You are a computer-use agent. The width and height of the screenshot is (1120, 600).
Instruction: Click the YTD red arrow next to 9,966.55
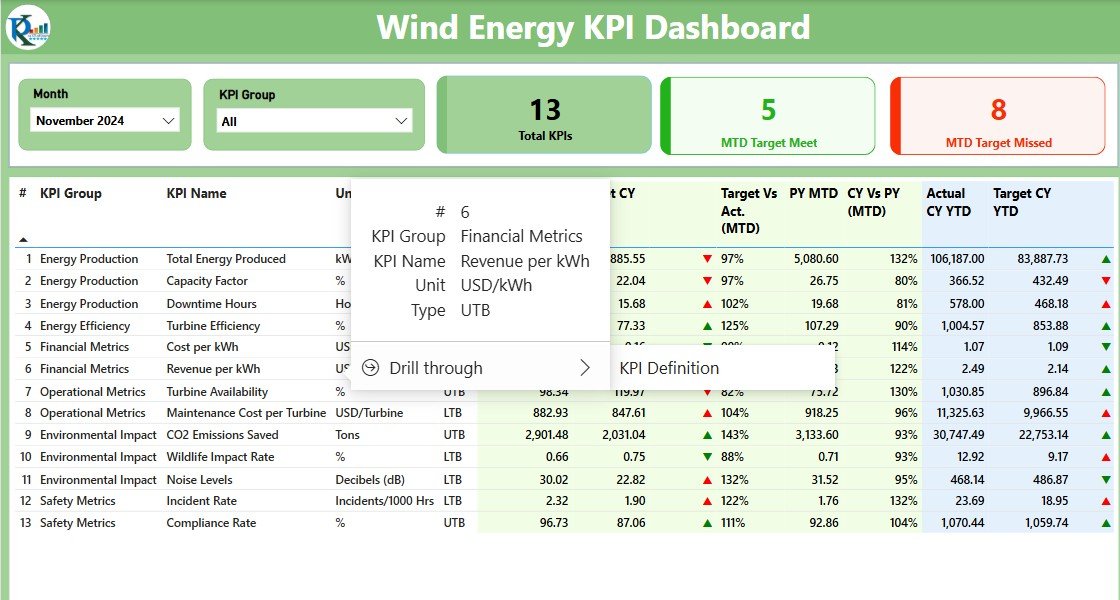1106,413
